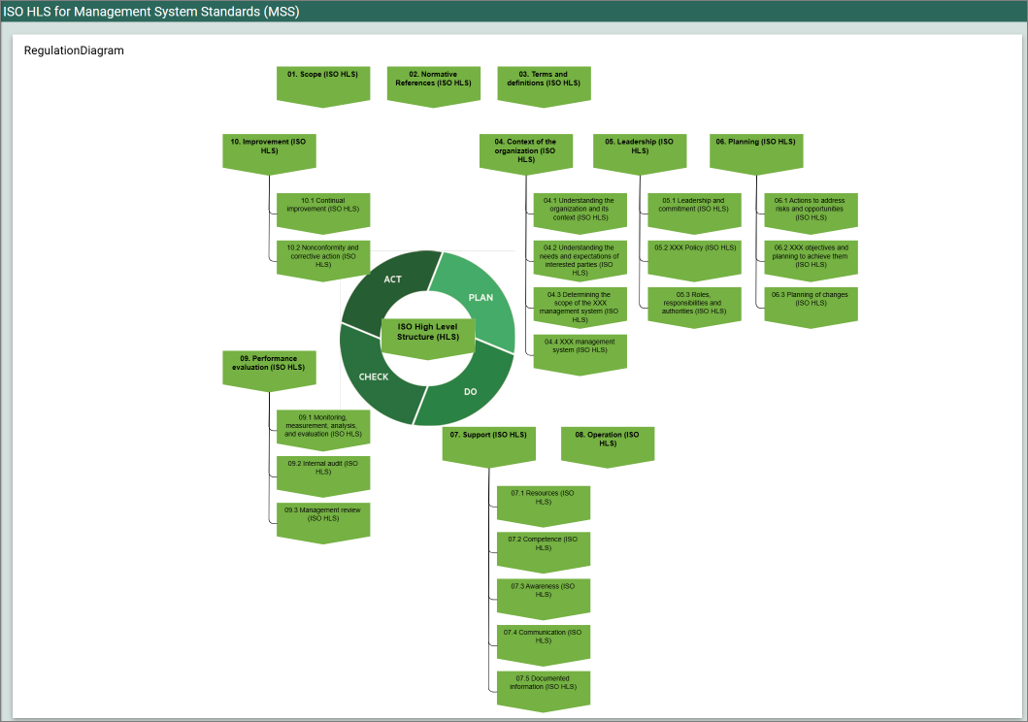
Task: Select 09. Performance evaluation node
Action: pos(269,366)
